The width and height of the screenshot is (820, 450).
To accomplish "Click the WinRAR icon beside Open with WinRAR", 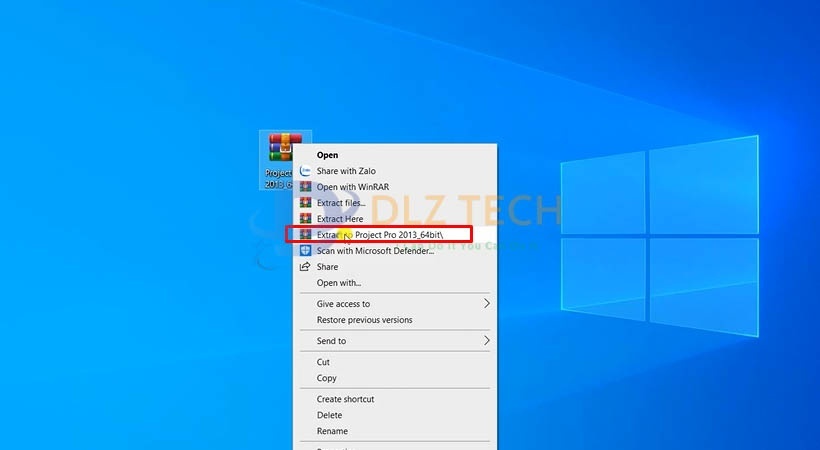I will pyautogui.click(x=305, y=187).
